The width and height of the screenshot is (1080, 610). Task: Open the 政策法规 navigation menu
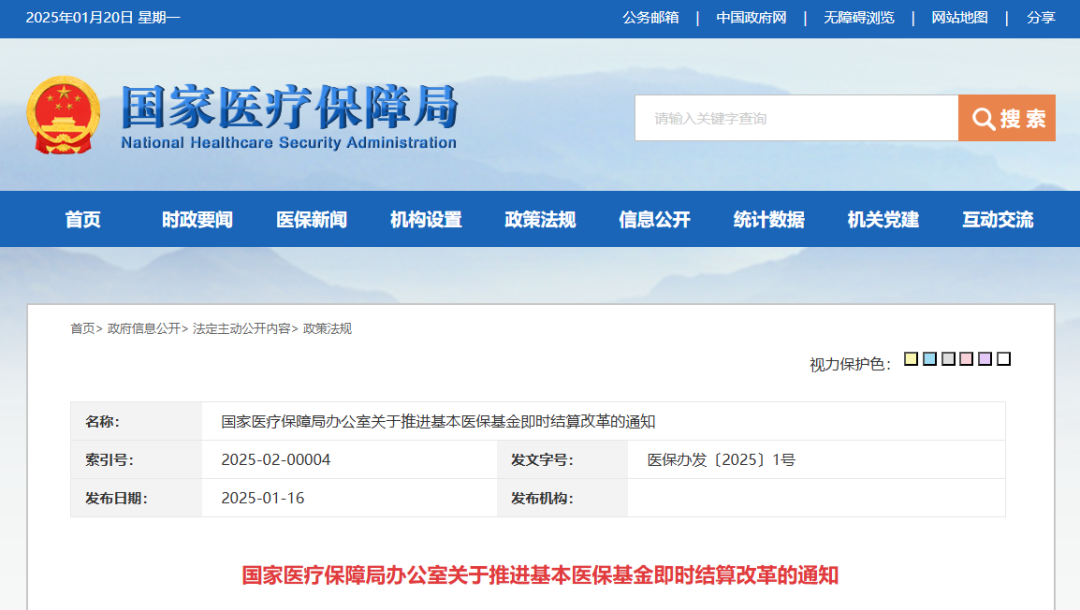coord(540,220)
